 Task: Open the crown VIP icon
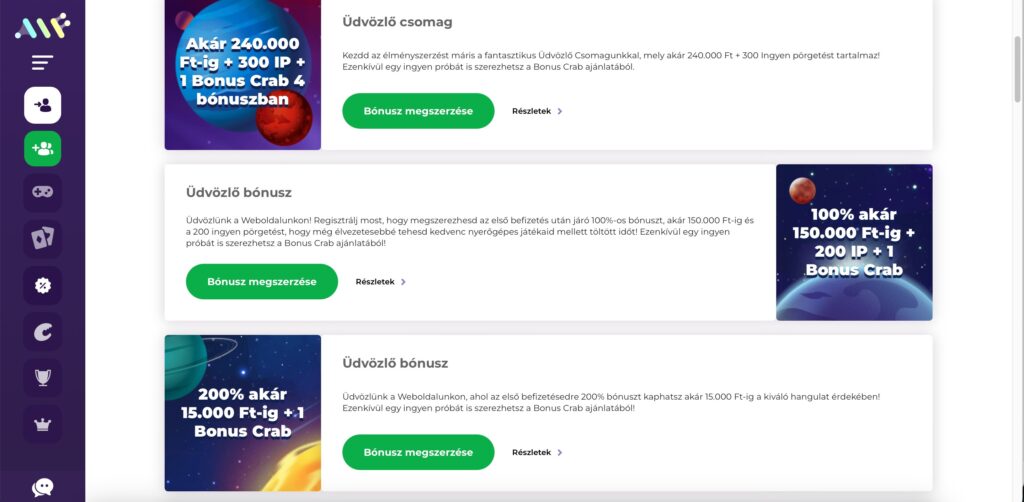tap(42, 424)
